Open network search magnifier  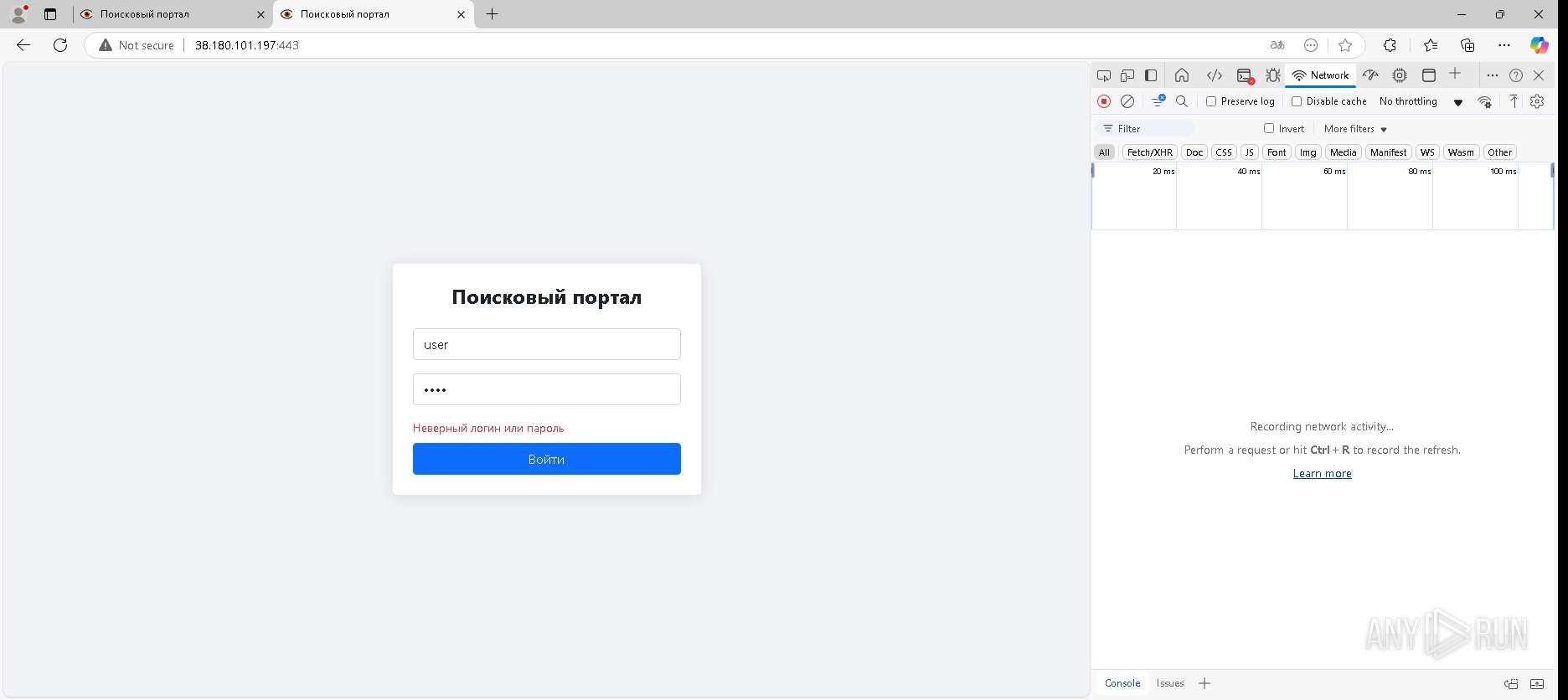(1182, 101)
